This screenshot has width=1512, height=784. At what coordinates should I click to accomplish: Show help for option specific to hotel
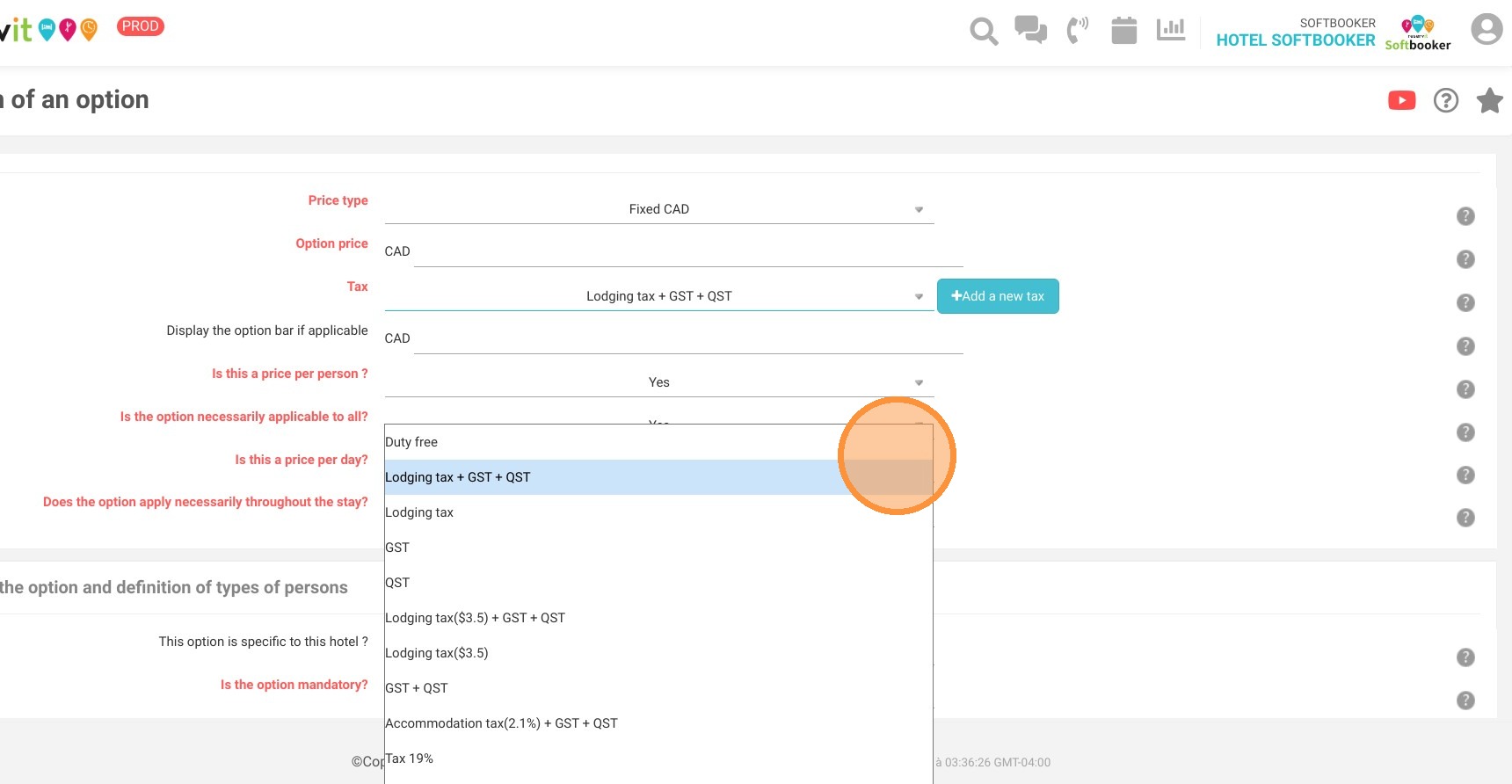pyautogui.click(x=1465, y=657)
